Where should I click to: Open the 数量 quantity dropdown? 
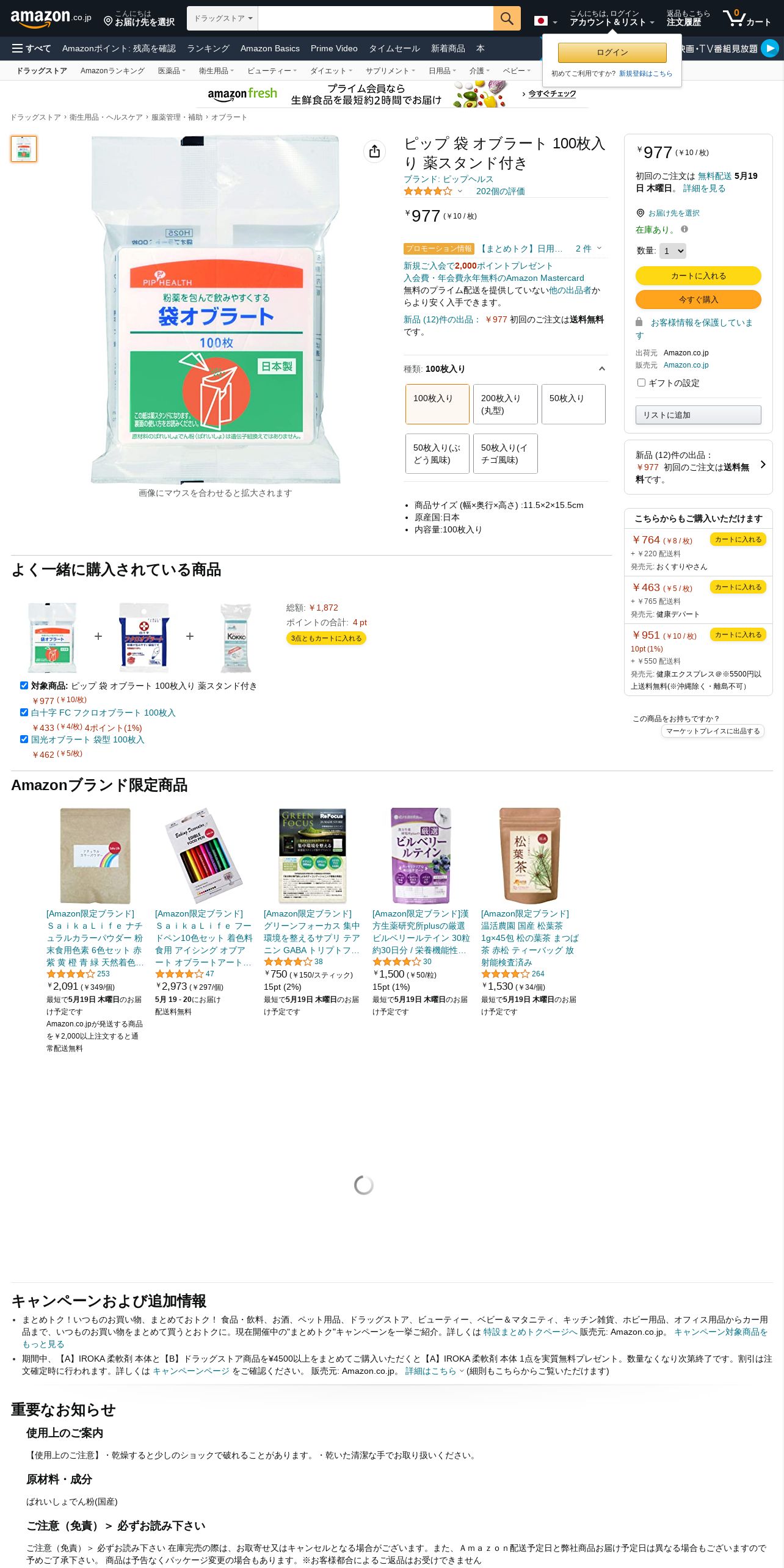coord(672,251)
